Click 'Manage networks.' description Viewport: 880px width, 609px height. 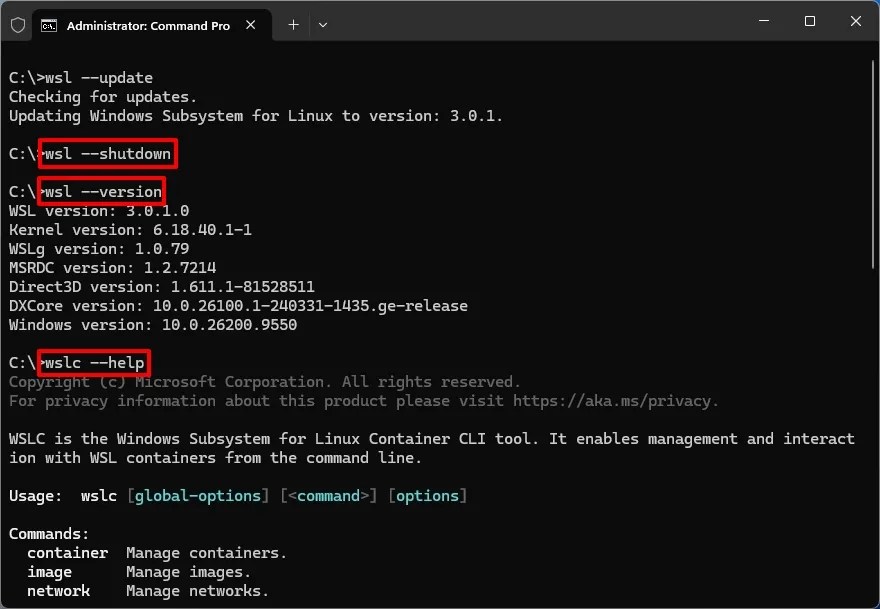pyautogui.click(x=198, y=590)
